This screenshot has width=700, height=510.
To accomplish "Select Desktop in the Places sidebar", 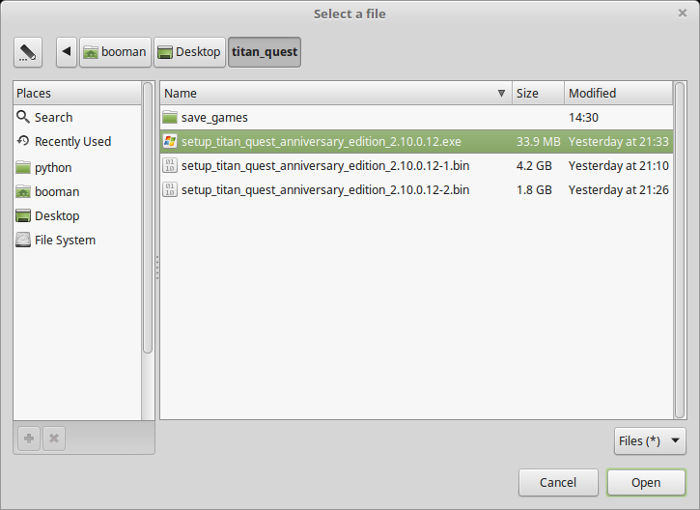I will (x=77, y=216).
